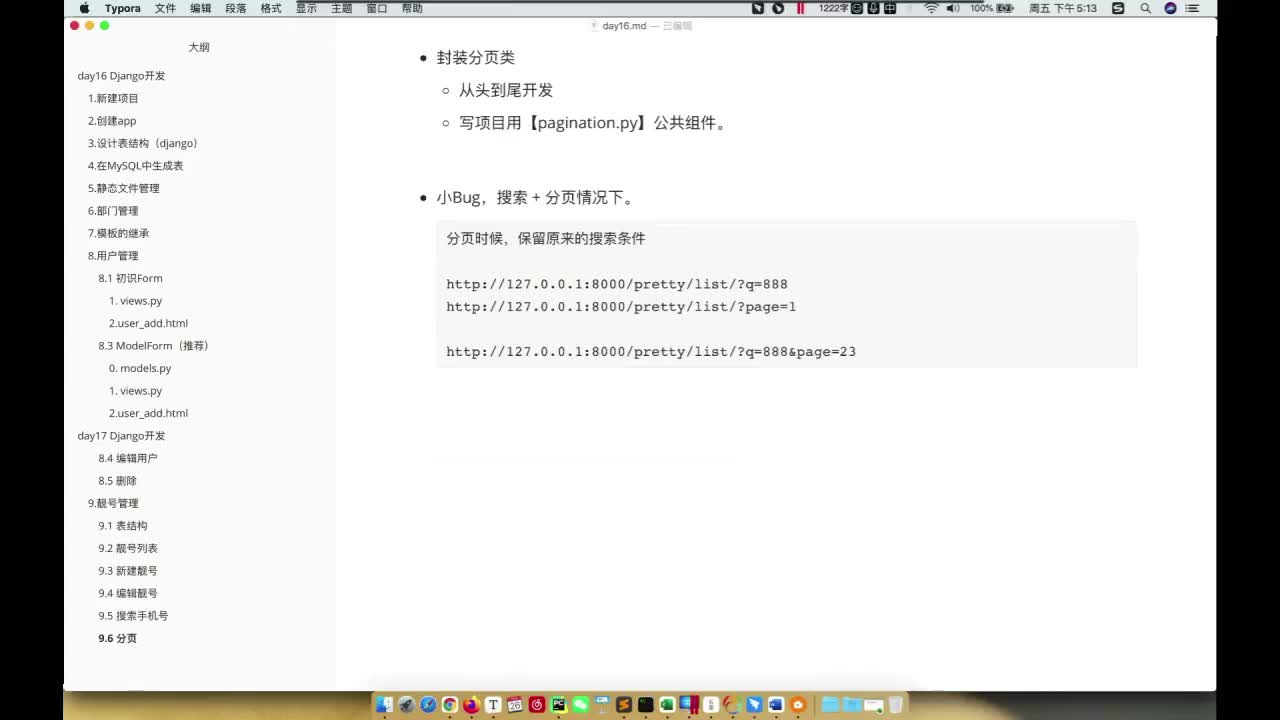The image size is (1280, 720).
Task: Open Spotlight search in menu bar
Action: [1145, 8]
